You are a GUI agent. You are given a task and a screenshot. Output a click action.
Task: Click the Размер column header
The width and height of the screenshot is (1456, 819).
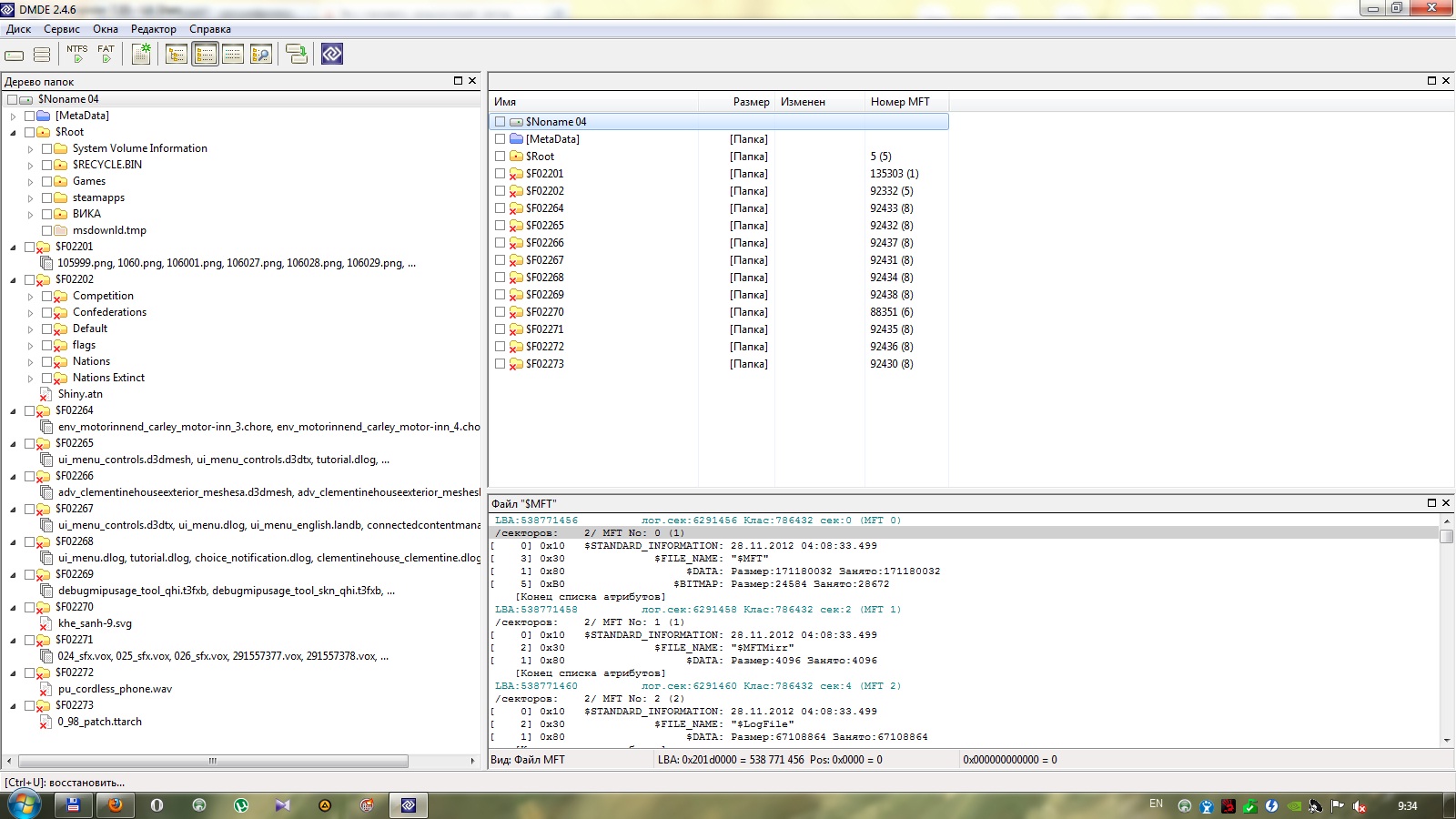click(751, 102)
